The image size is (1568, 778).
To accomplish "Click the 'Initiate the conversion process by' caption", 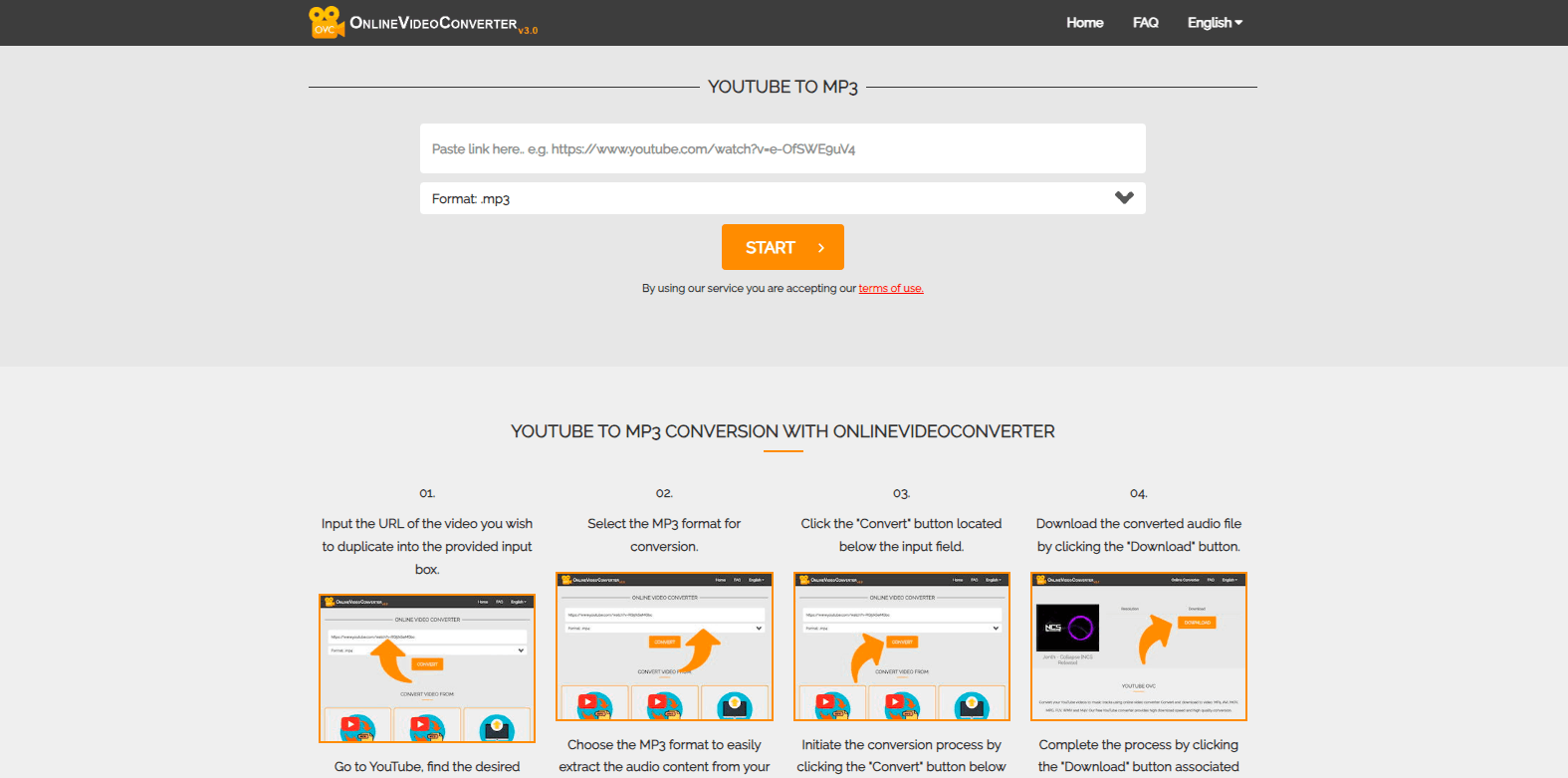I will pos(902,745).
